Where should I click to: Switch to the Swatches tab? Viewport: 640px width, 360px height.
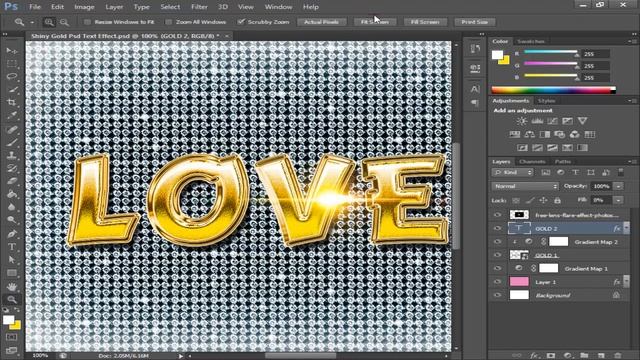click(x=531, y=41)
